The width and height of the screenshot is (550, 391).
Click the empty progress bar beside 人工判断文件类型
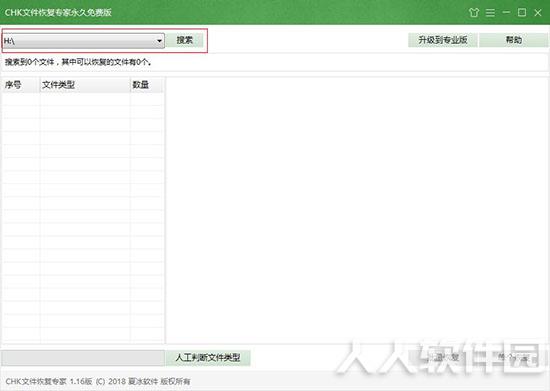point(83,358)
